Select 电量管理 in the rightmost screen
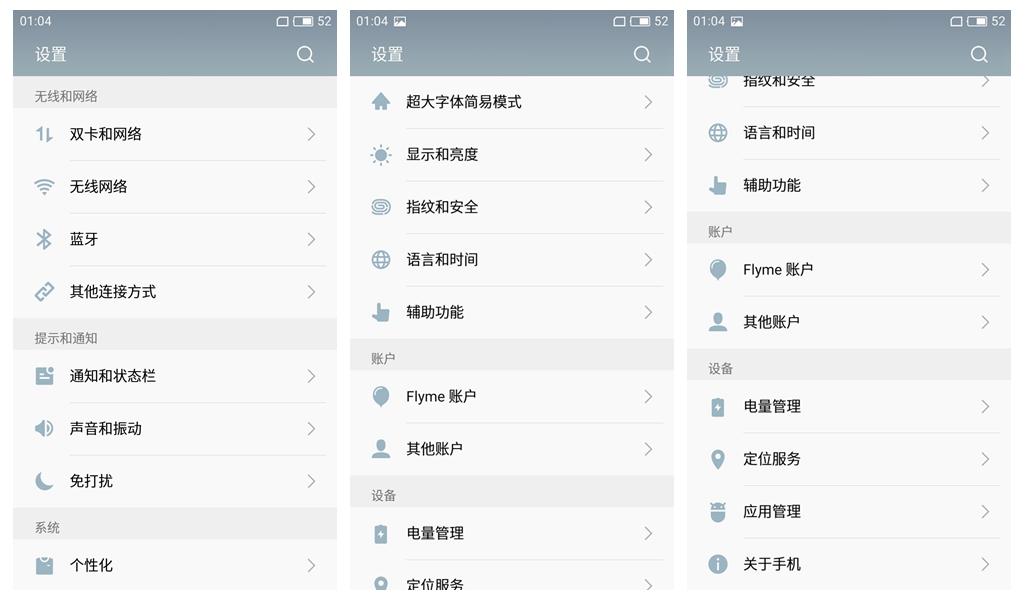The image size is (1024, 600). click(772, 407)
